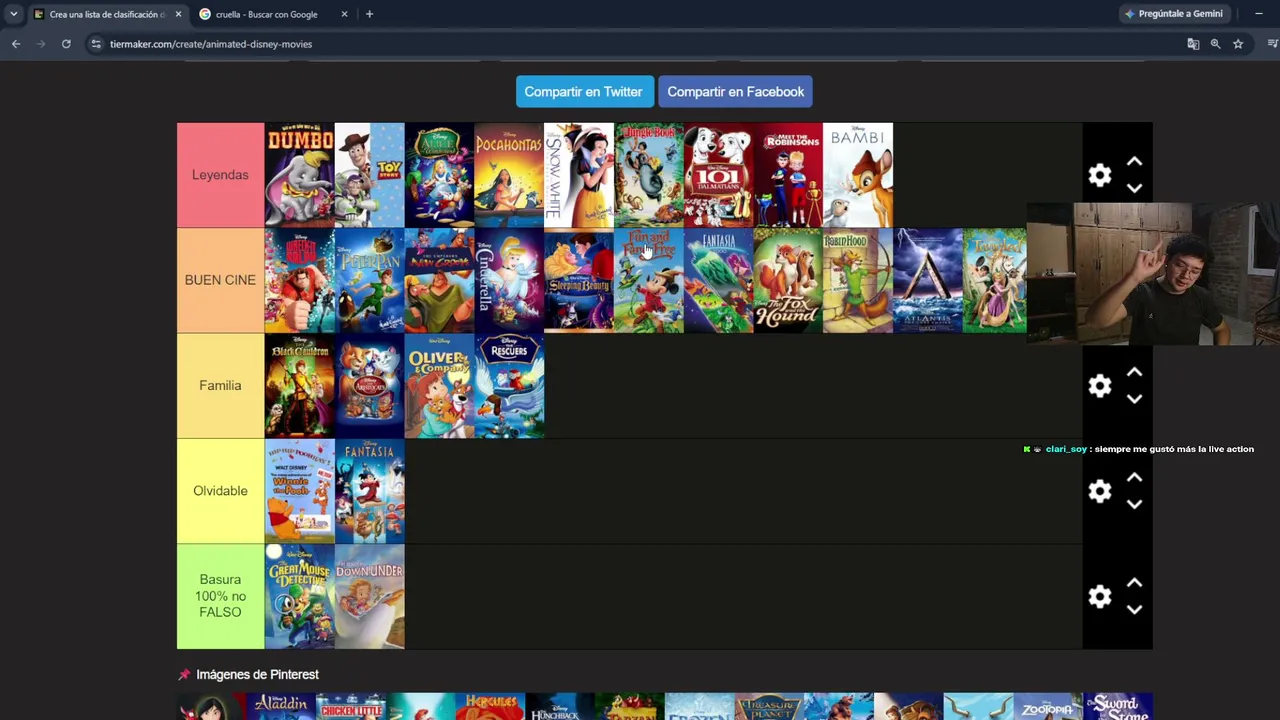Open the media controls icon in the toolbar
Screen dimensions: 1280x720
[1272, 44]
